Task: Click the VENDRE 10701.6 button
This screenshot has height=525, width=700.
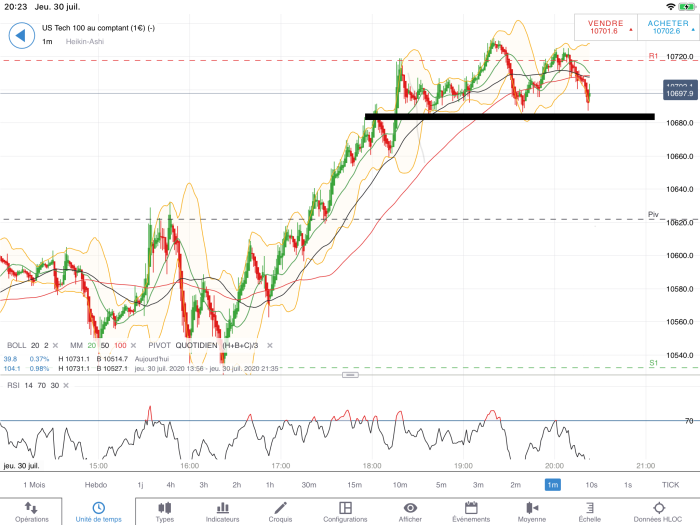Action: pos(605,27)
